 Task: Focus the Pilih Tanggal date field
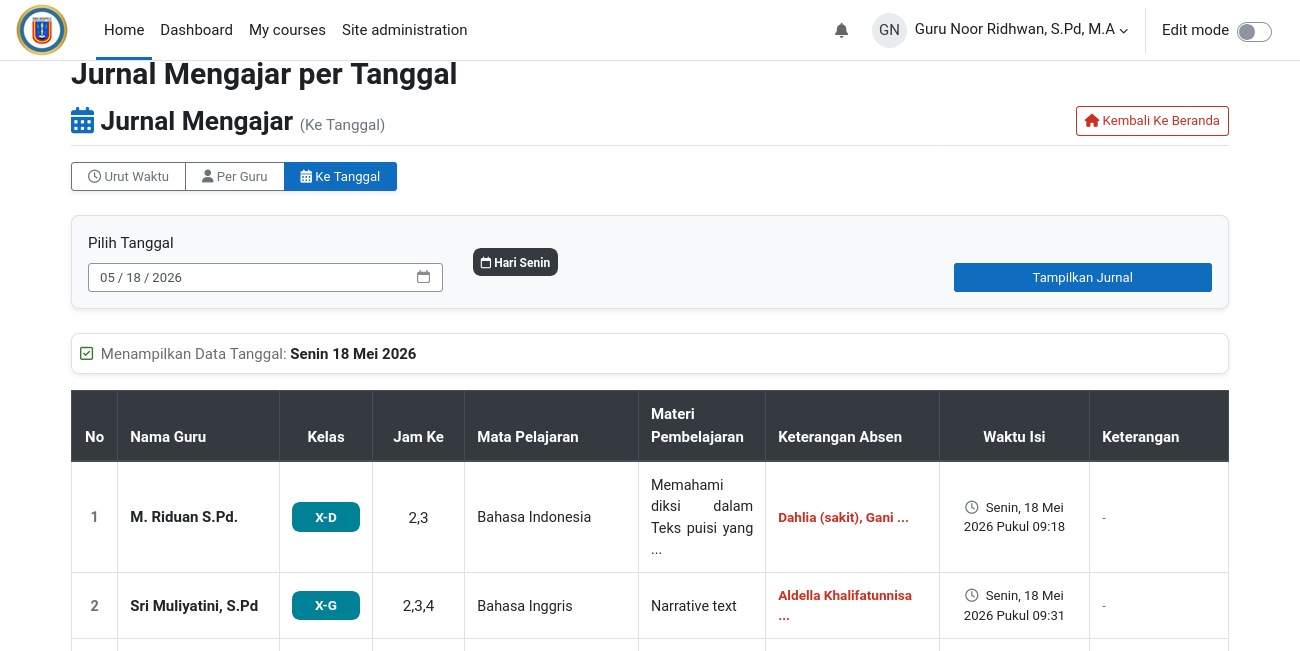pos(265,277)
